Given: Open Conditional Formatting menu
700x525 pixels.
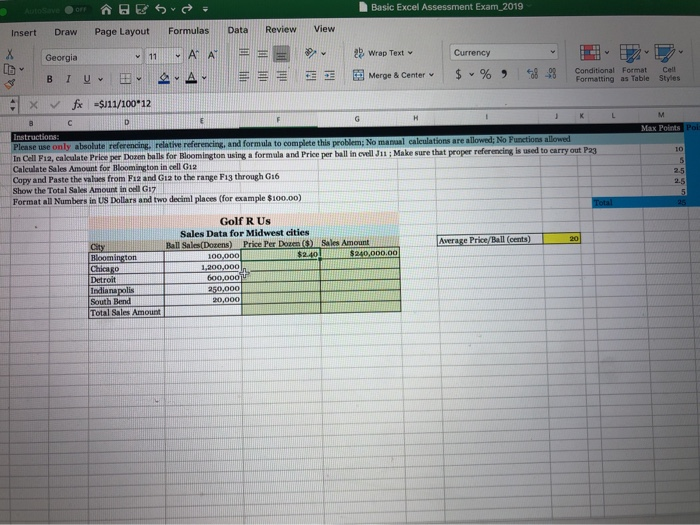Looking at the screenshot, I should pos(594,63).
